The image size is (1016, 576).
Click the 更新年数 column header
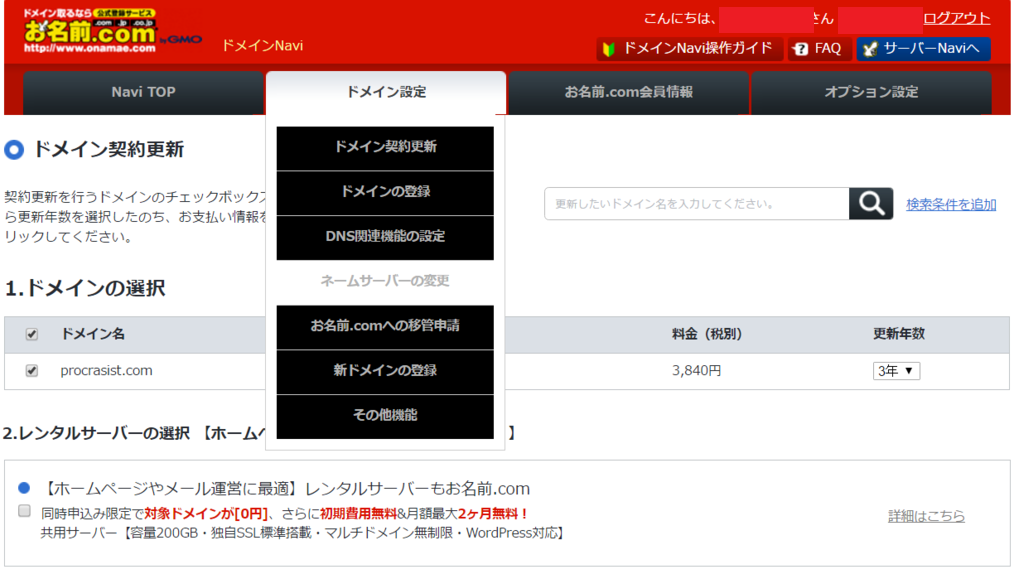[x=899, y=334]
